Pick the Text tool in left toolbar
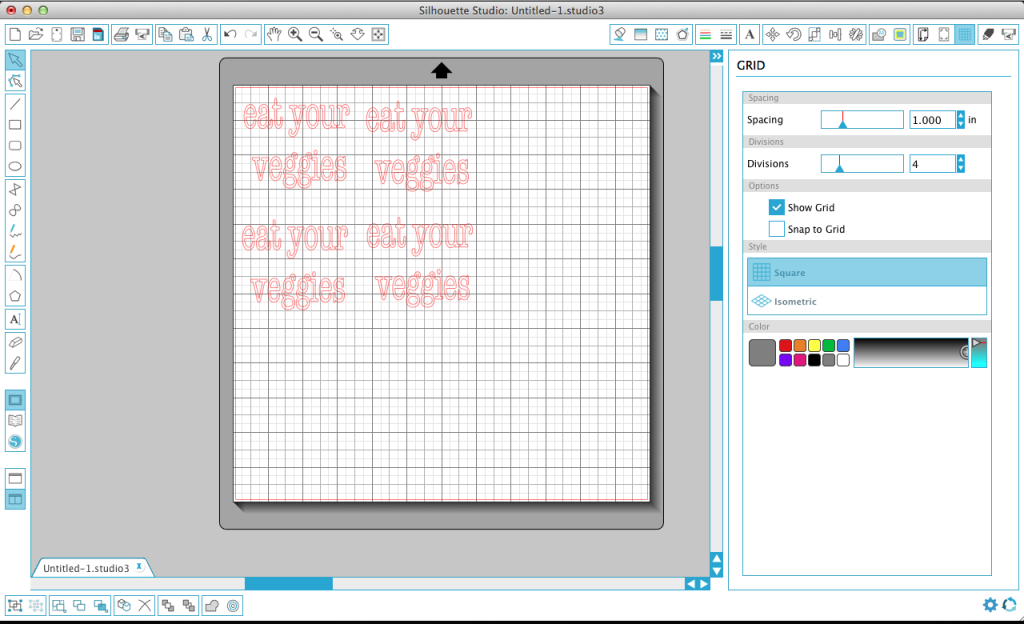Viewport: 1024px width, 624px height. [15, 319]
